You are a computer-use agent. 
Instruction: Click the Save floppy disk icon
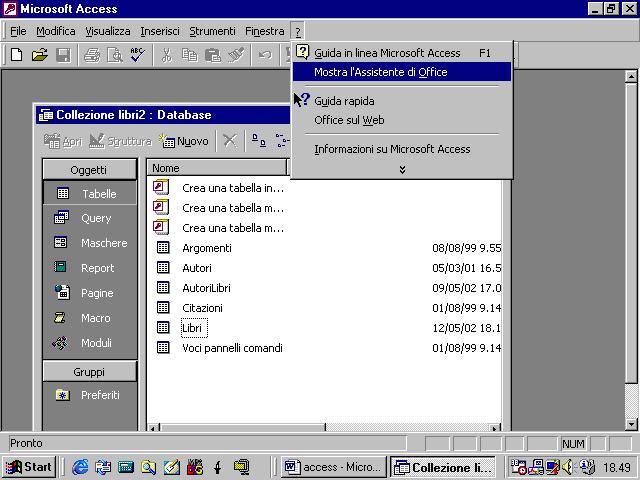(x=63, y=55)
